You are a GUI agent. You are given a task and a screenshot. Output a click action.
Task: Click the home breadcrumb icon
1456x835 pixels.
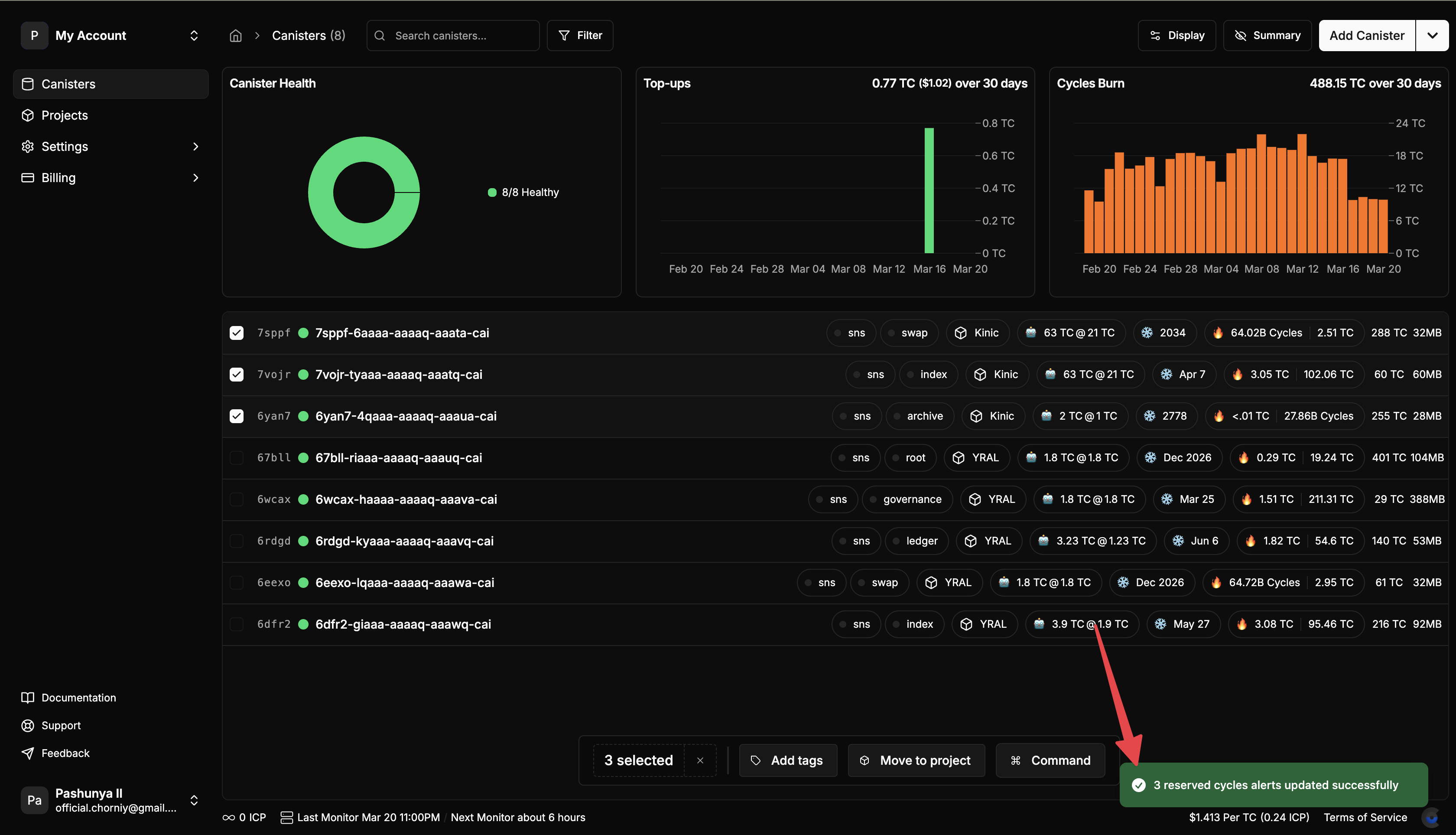(x=236, y=36)
